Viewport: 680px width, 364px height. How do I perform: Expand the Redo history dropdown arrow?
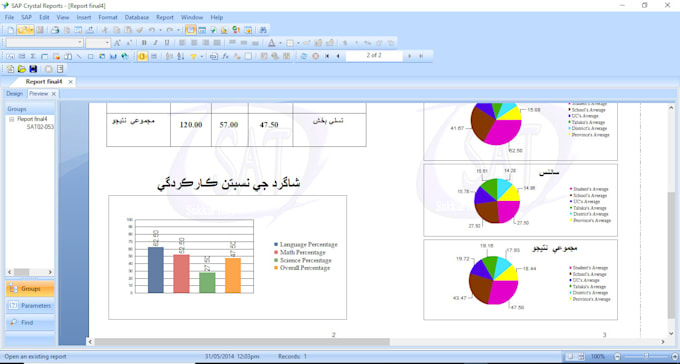pos(177,30)
